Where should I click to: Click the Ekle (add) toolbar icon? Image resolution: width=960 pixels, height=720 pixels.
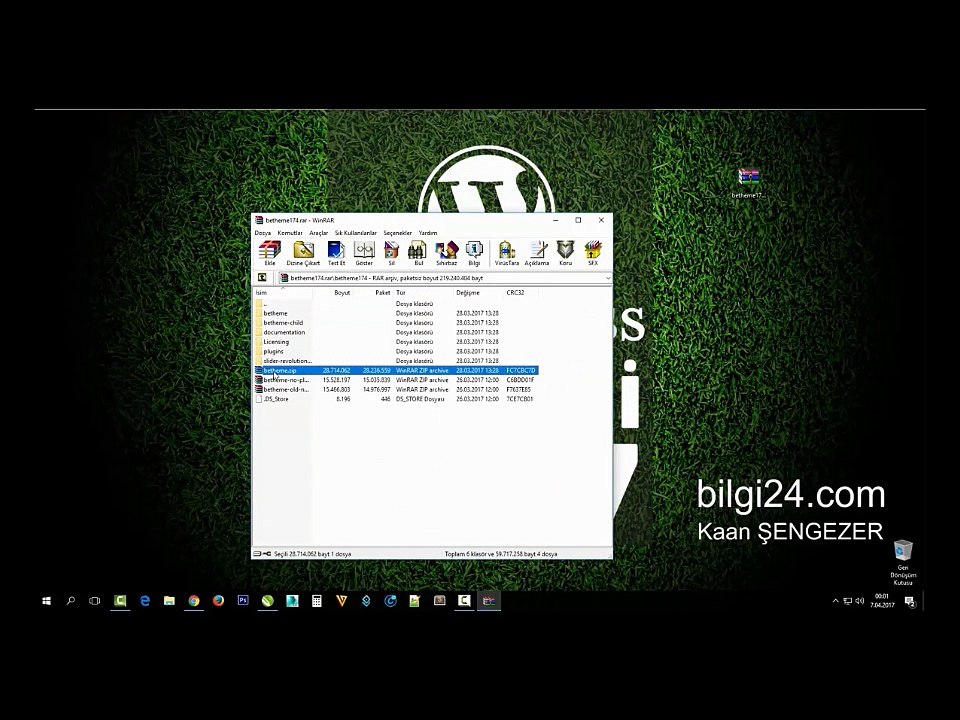[269, 253]
